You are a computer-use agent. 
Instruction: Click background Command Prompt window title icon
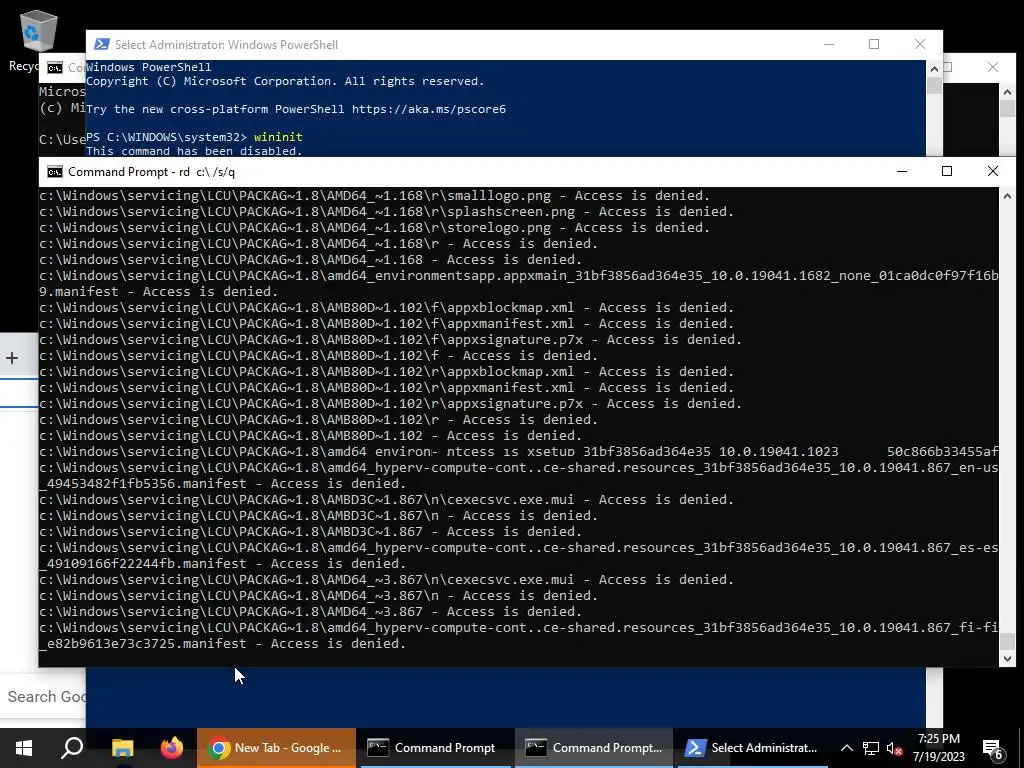[x=55, y=68]
